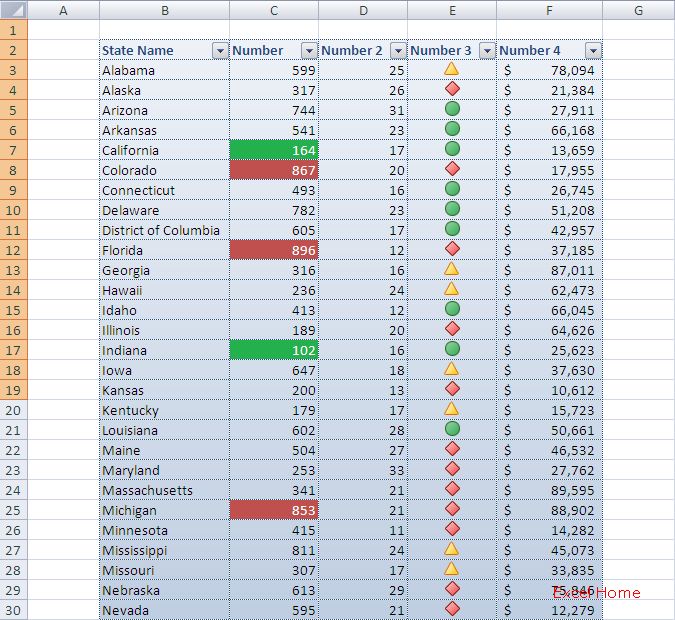Select column G header
Image resolution: width=675 pixels, height=620 pixels.
click(638, 10)
